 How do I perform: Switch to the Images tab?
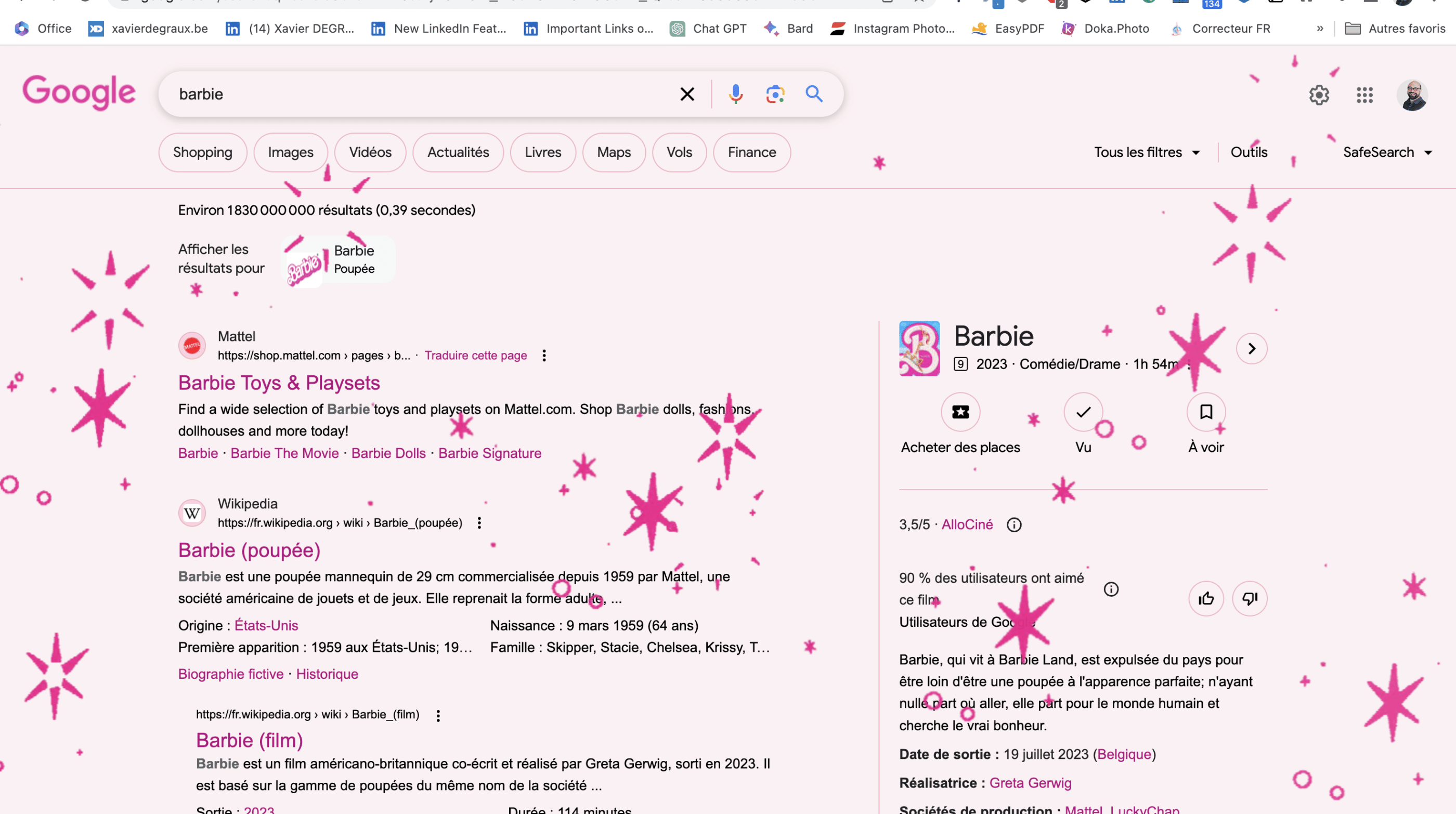[x=291, y=152]
